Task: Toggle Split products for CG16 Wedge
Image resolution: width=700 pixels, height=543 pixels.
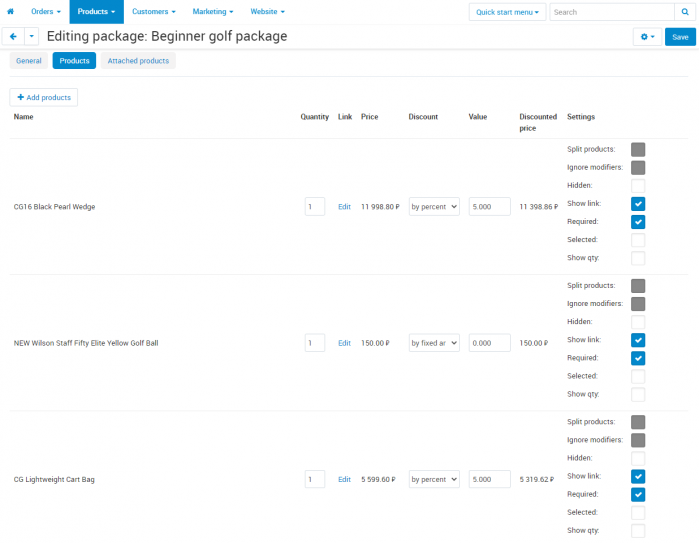Action: (638, 150)
